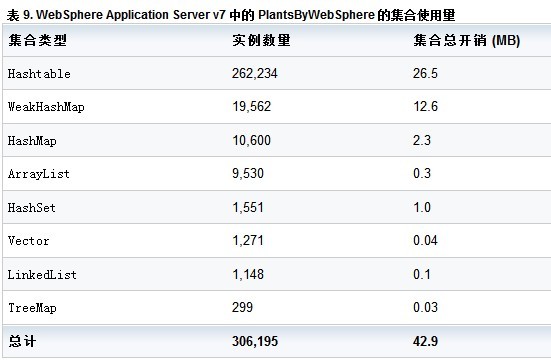Click the 0.04 Vector overhead value
Viewport: 551px width, 360px height.
point(425,240)
